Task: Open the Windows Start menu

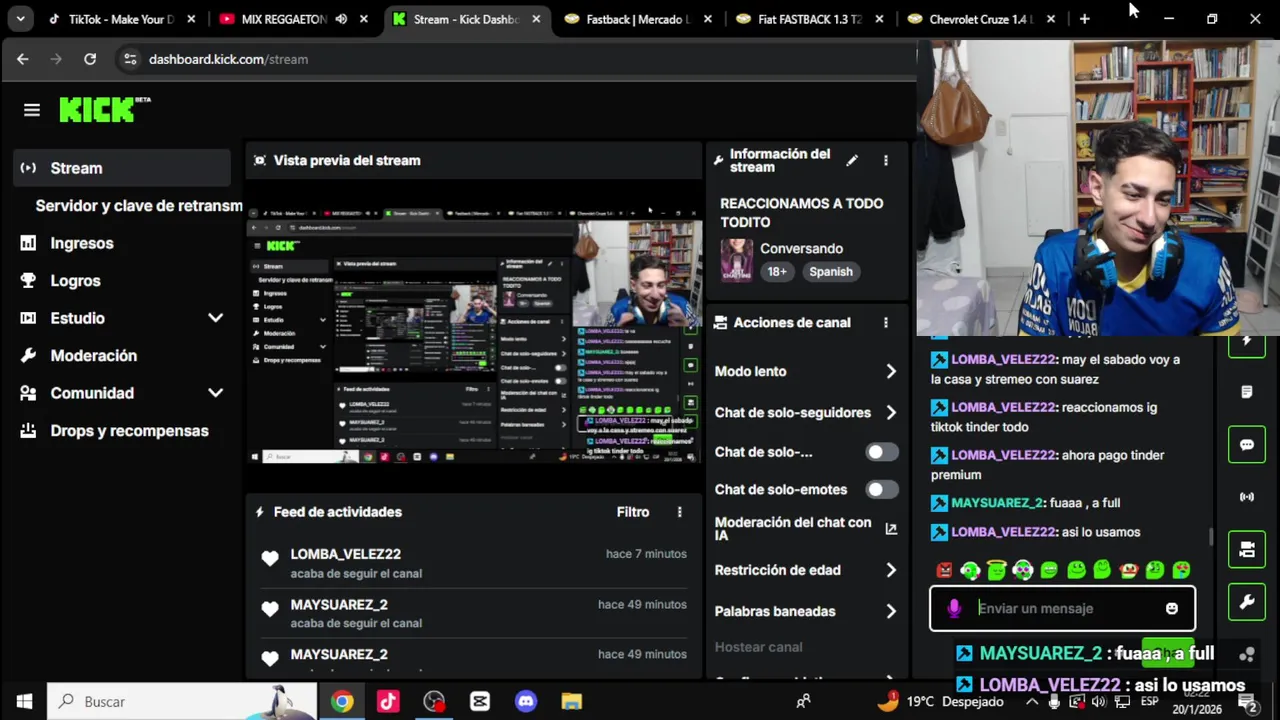Action: click(24, 702)
